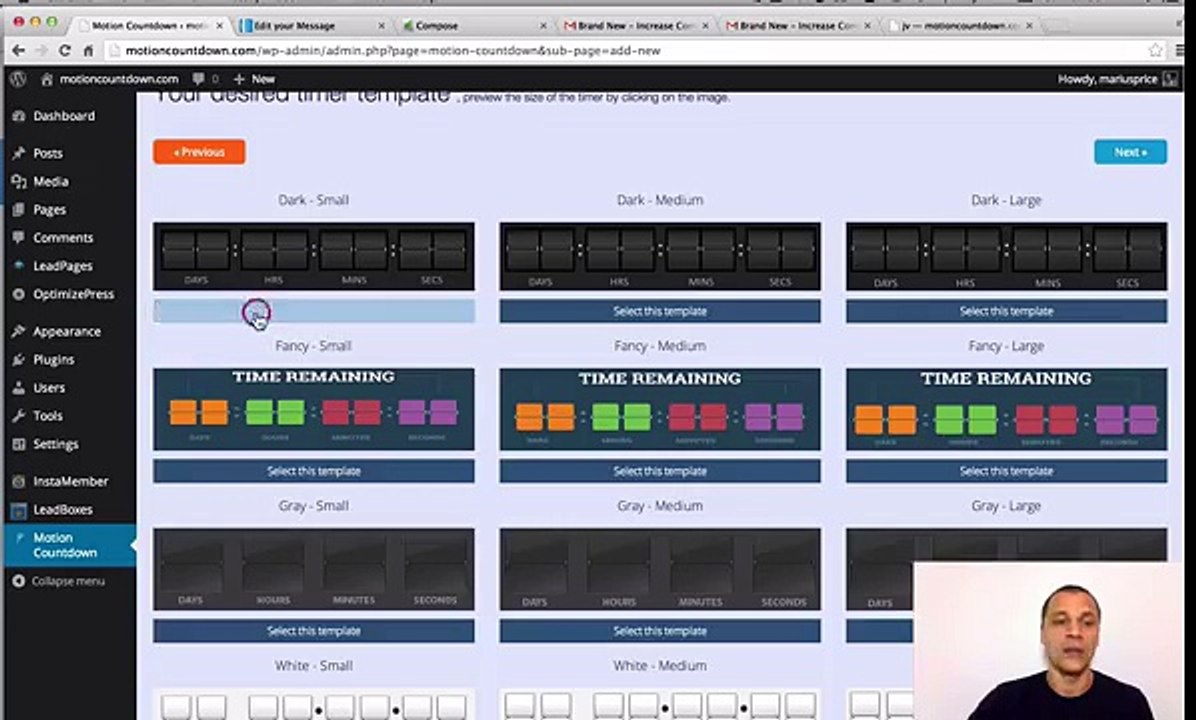Screen dimensions: 1196x720
Task: Click the URL address bar
Action: [625, 50]
